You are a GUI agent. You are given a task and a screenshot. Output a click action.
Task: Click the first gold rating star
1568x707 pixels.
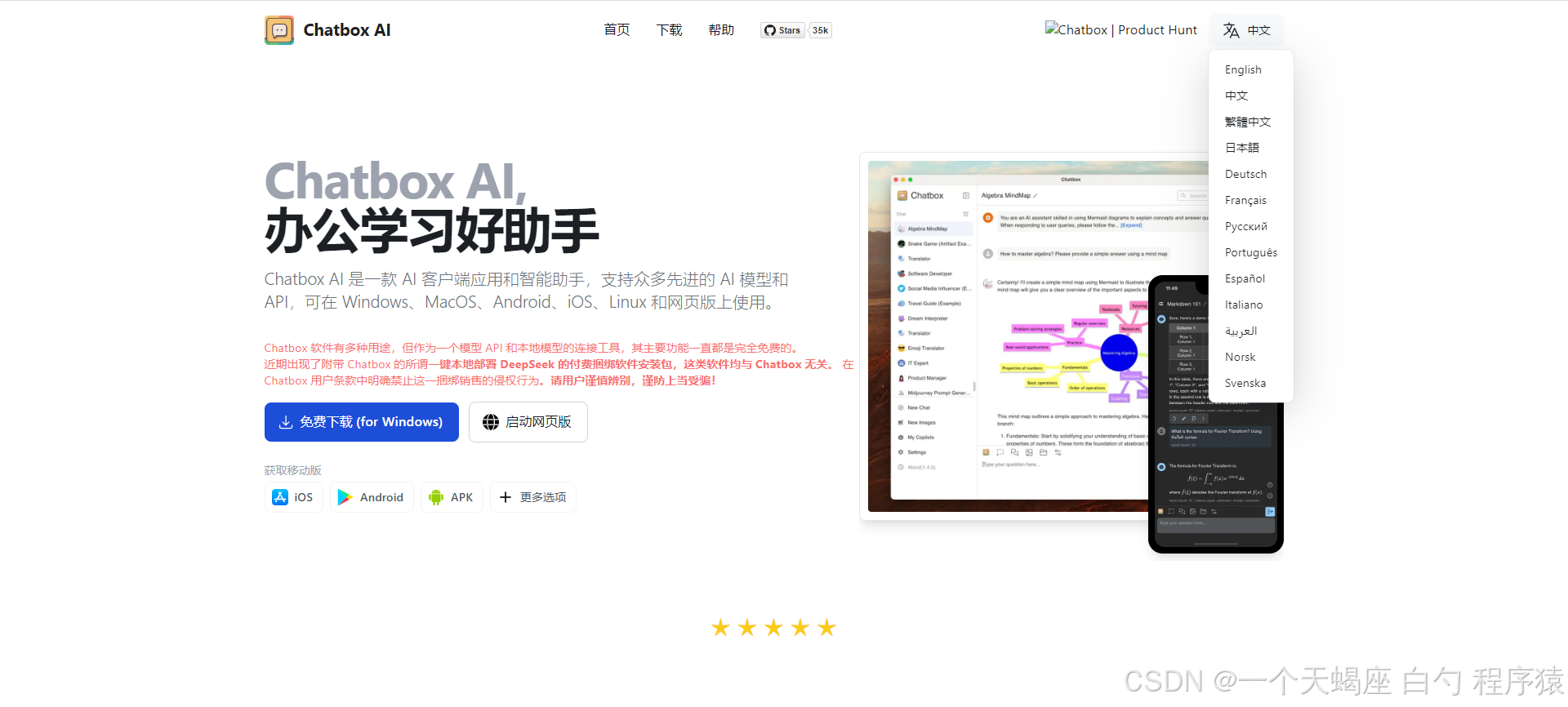[x=720, y=627]
